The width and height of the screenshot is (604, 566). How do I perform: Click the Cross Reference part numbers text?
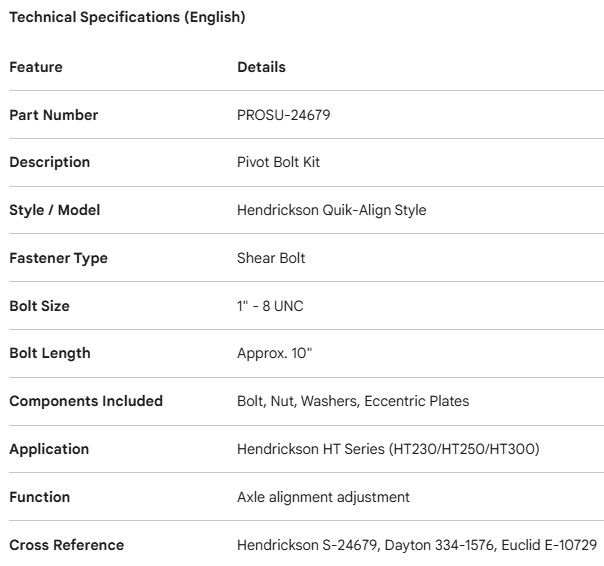pyautogui.click(x=417, y=545)
